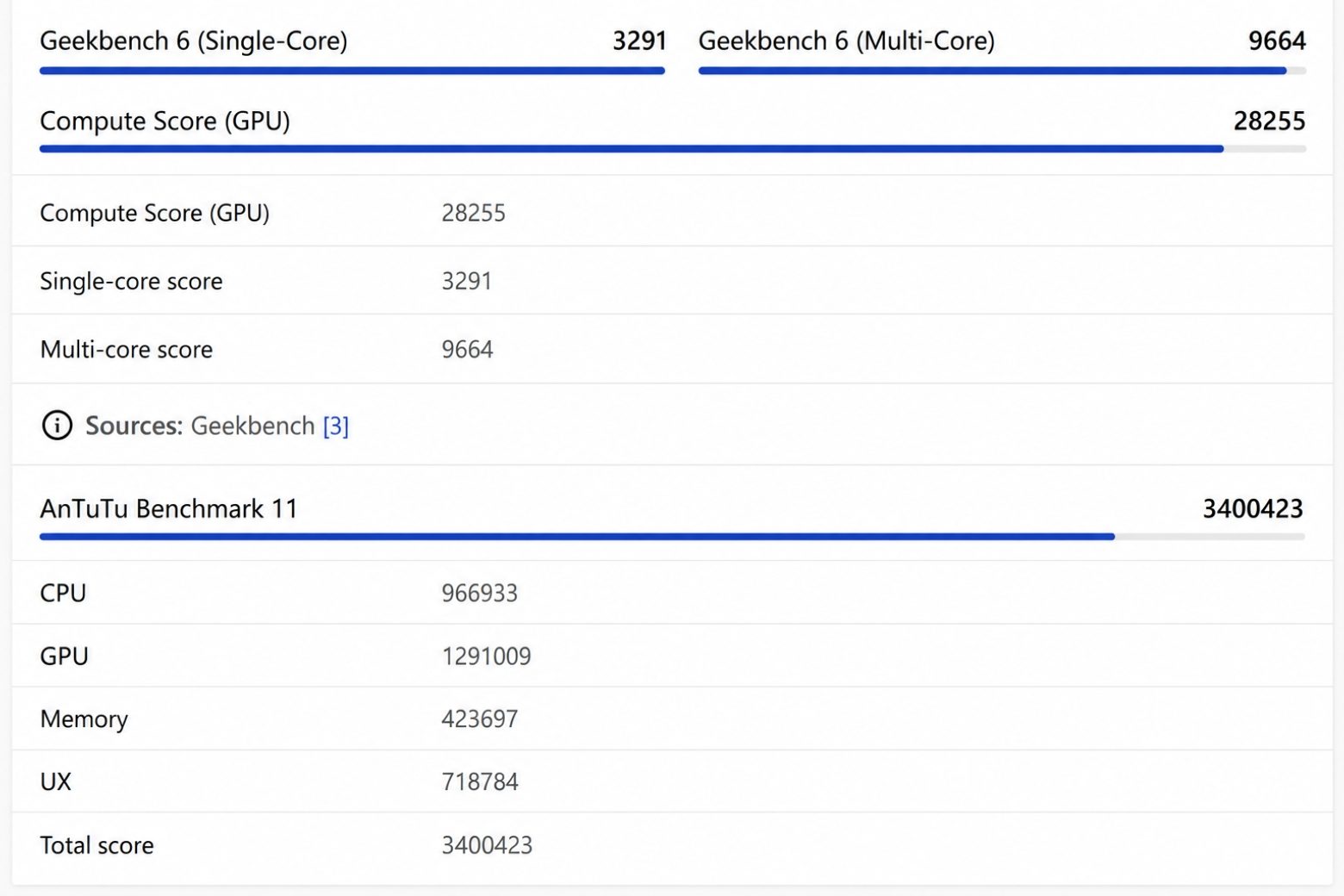
Task: Click the Compute Score (GPU) bar heading
Action: [165, 121]
